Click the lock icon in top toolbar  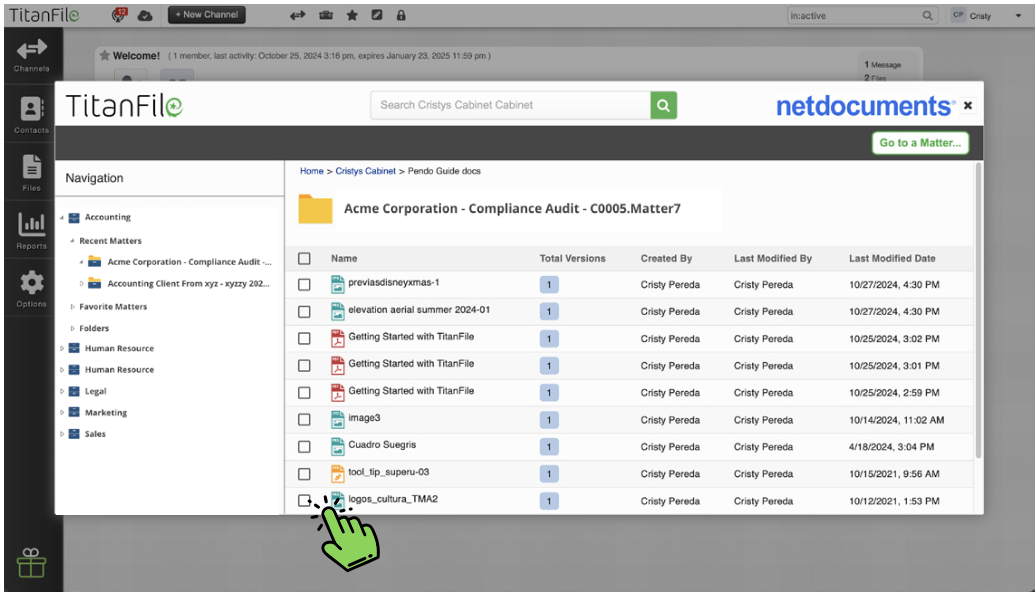401,15
